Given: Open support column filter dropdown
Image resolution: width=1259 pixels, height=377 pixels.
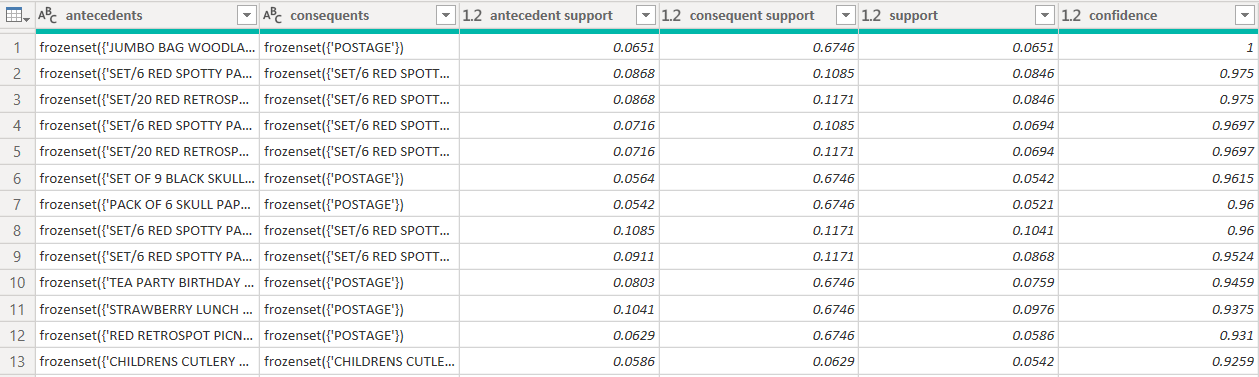Looking at the screenshot, I should 1045,16.
